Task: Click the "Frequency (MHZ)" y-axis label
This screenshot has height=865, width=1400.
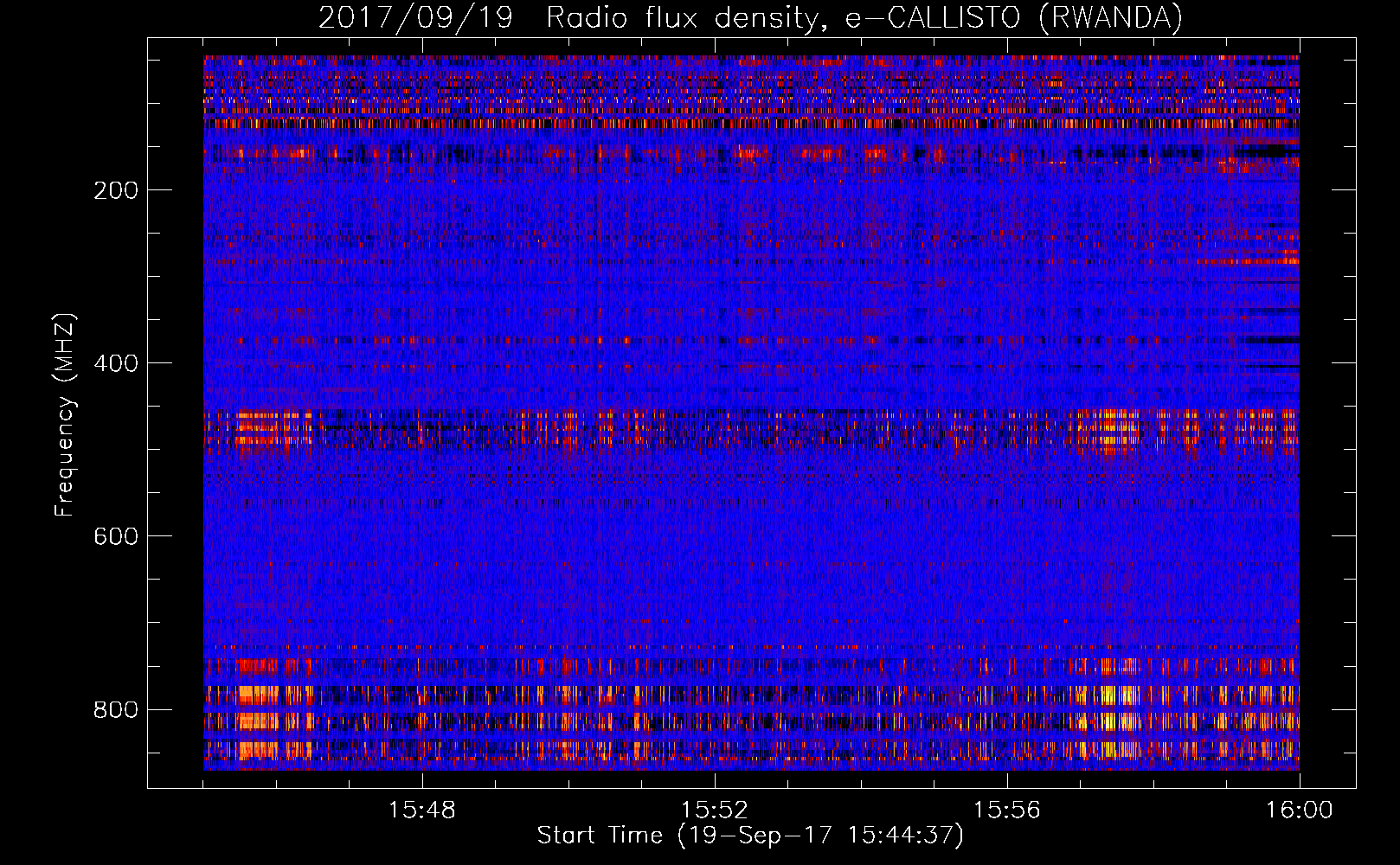Action: [x=65, y=414]
